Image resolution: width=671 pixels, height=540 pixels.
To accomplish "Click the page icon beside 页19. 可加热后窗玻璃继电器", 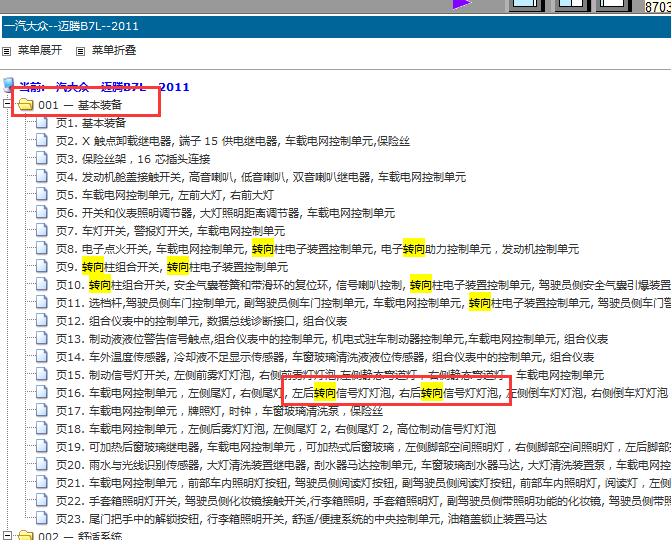I will click(x=42, y=446).
